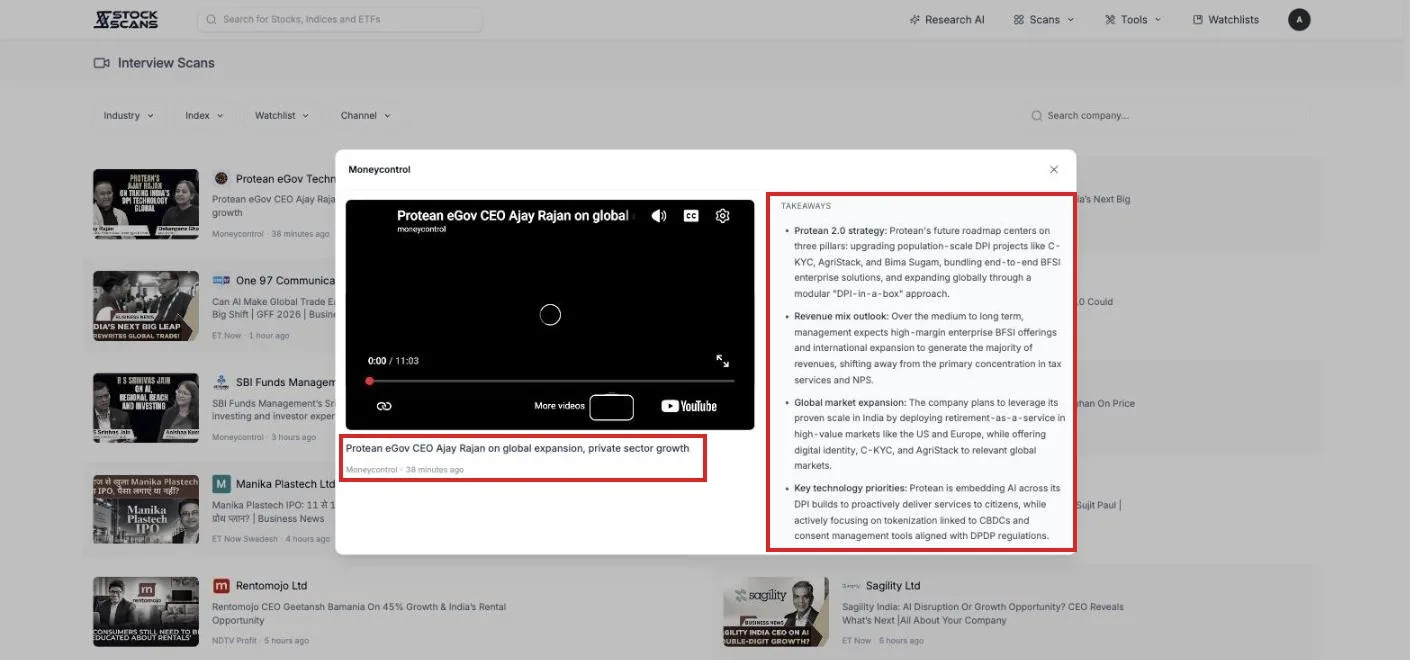
Task: Expand the Tools menu
Action: coord(1133,19)
